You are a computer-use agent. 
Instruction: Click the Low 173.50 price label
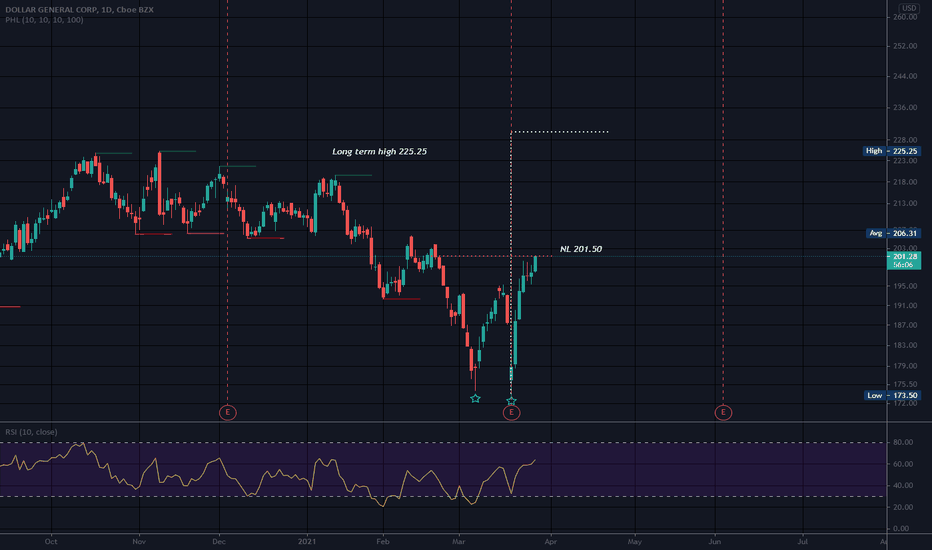click(892, 395)
